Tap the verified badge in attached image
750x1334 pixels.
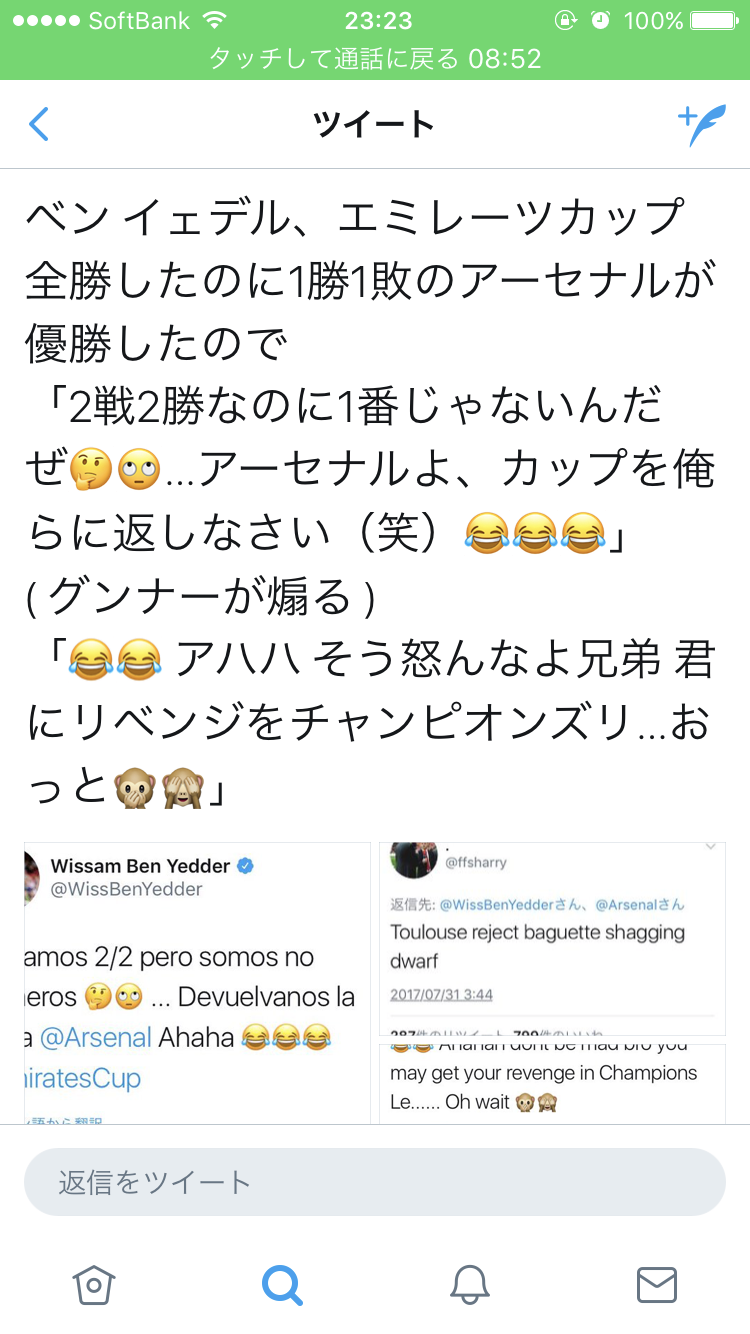pos(245,866)
